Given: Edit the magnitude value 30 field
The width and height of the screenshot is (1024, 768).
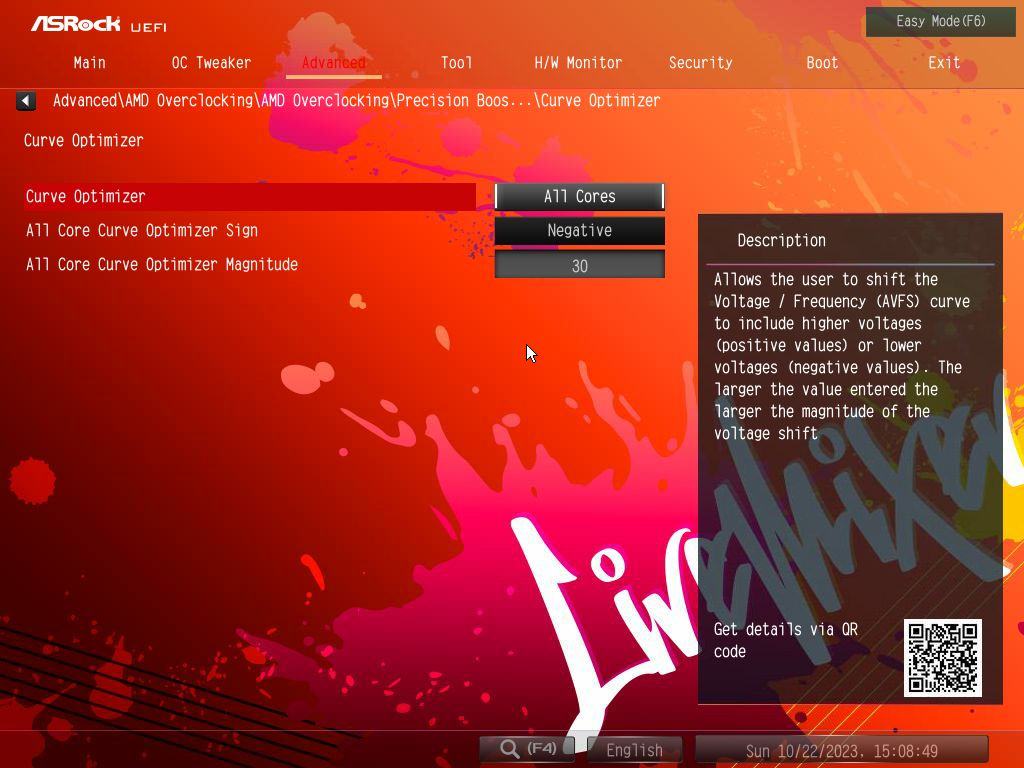Looking at the screenshot, I should 579,265.
